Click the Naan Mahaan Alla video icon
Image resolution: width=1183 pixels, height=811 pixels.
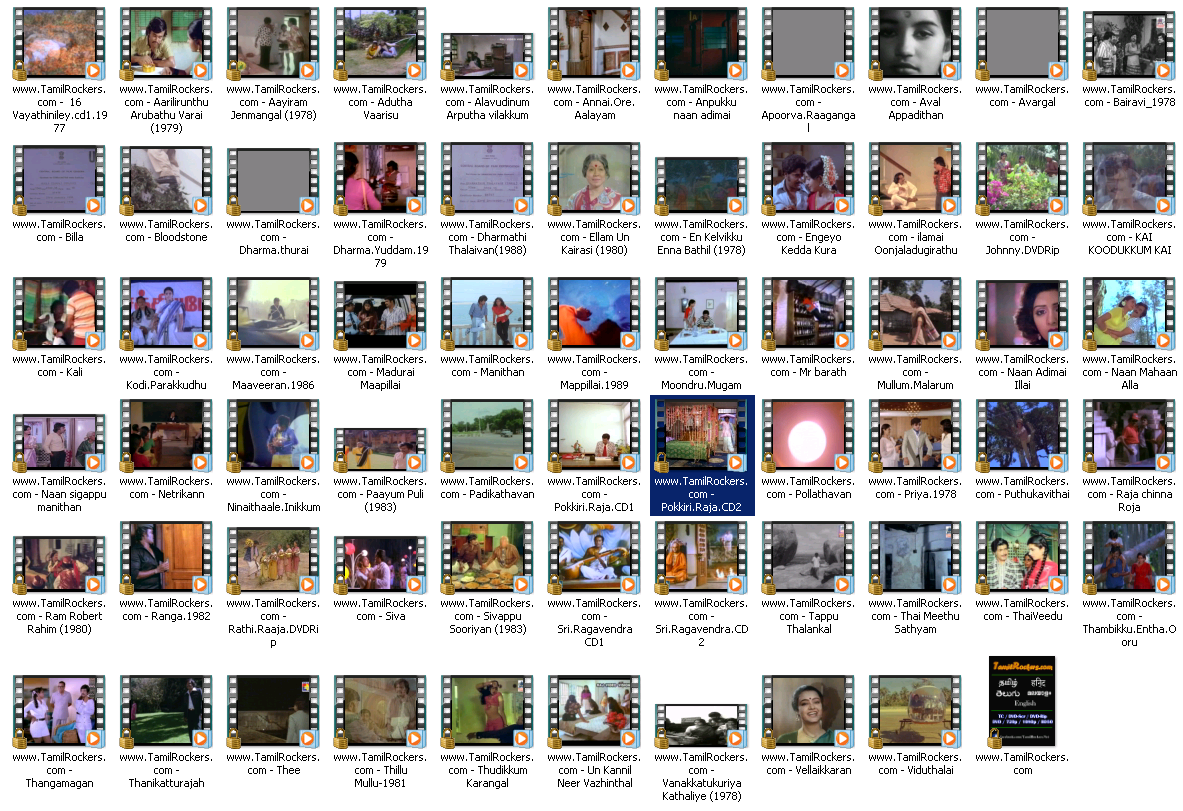point(1129,314)
